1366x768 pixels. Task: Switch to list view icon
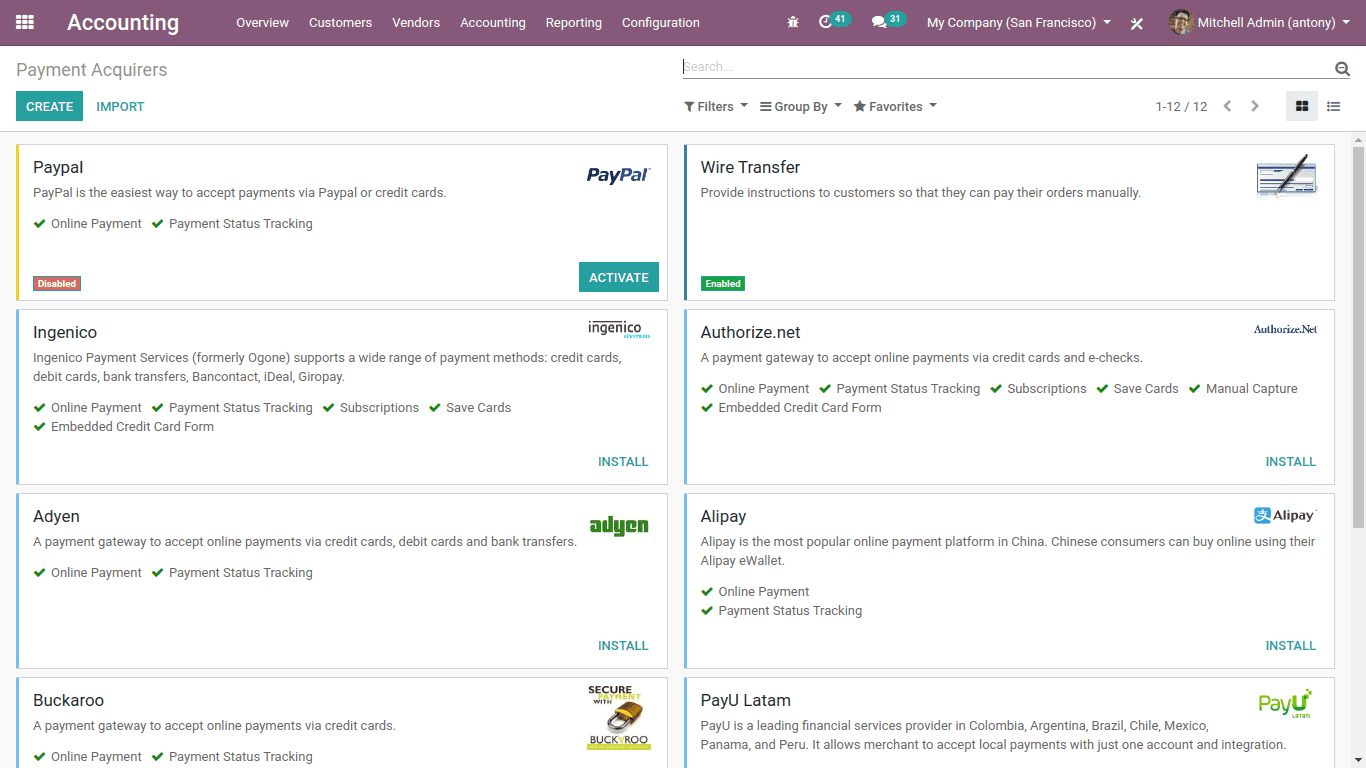[1334, 106]
